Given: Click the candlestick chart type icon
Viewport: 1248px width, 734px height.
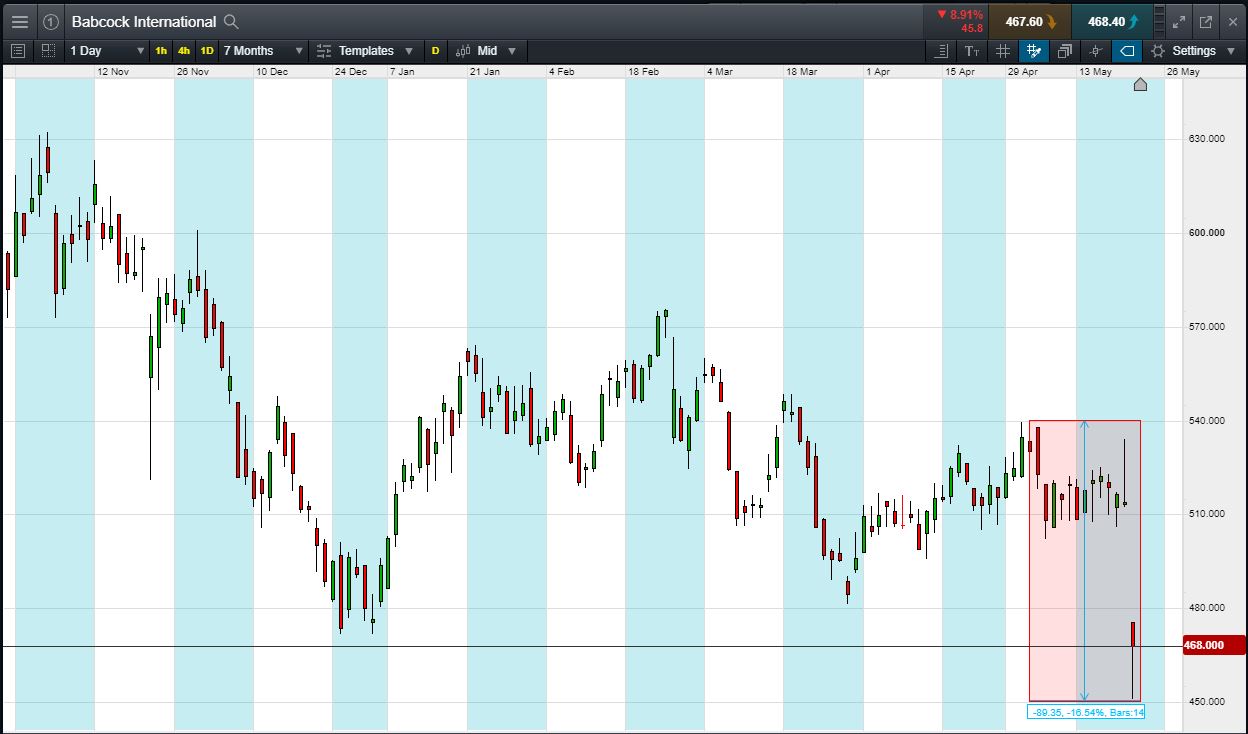Looking at the screenshot, I should (463, 50).
